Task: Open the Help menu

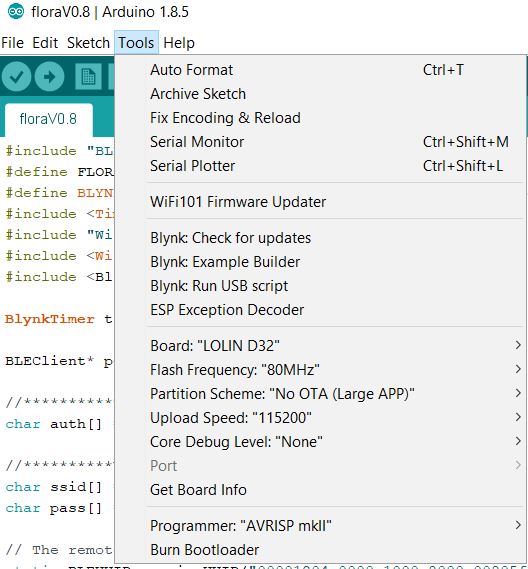Action: [x=179, y=42]
